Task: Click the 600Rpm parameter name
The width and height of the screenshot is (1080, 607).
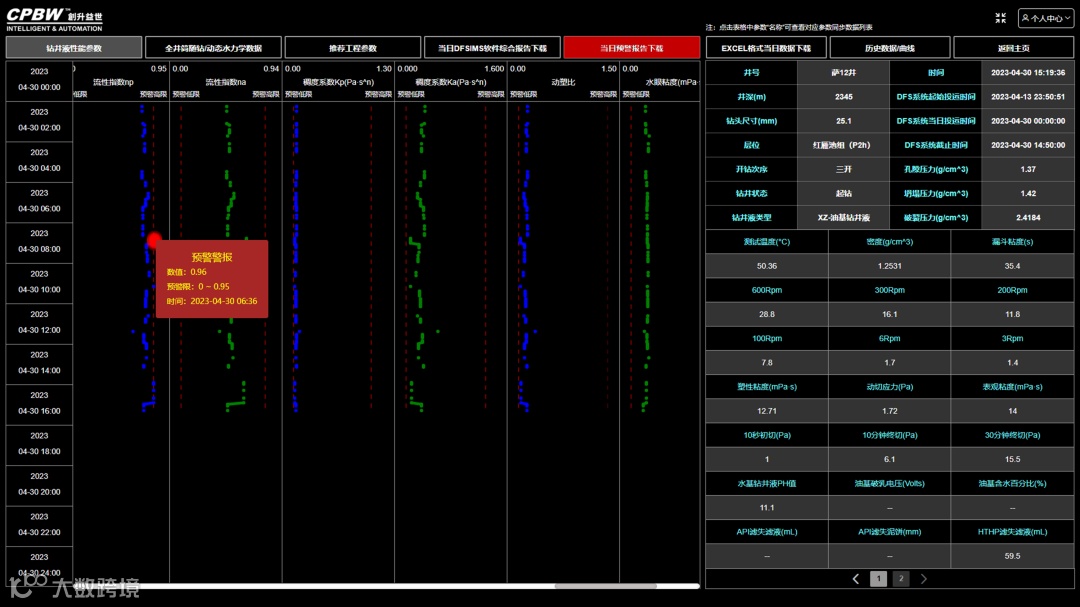Action: pos(767,290)
